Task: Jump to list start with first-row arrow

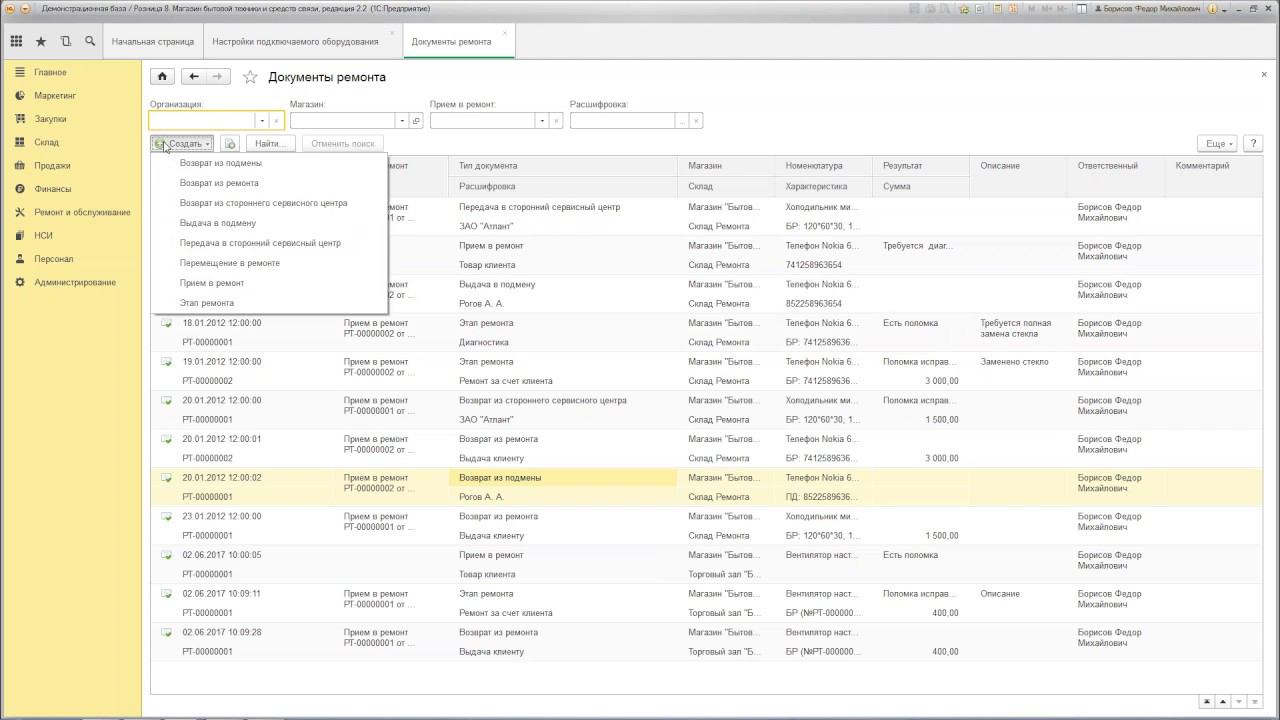Action: [x=1208, y=703]
